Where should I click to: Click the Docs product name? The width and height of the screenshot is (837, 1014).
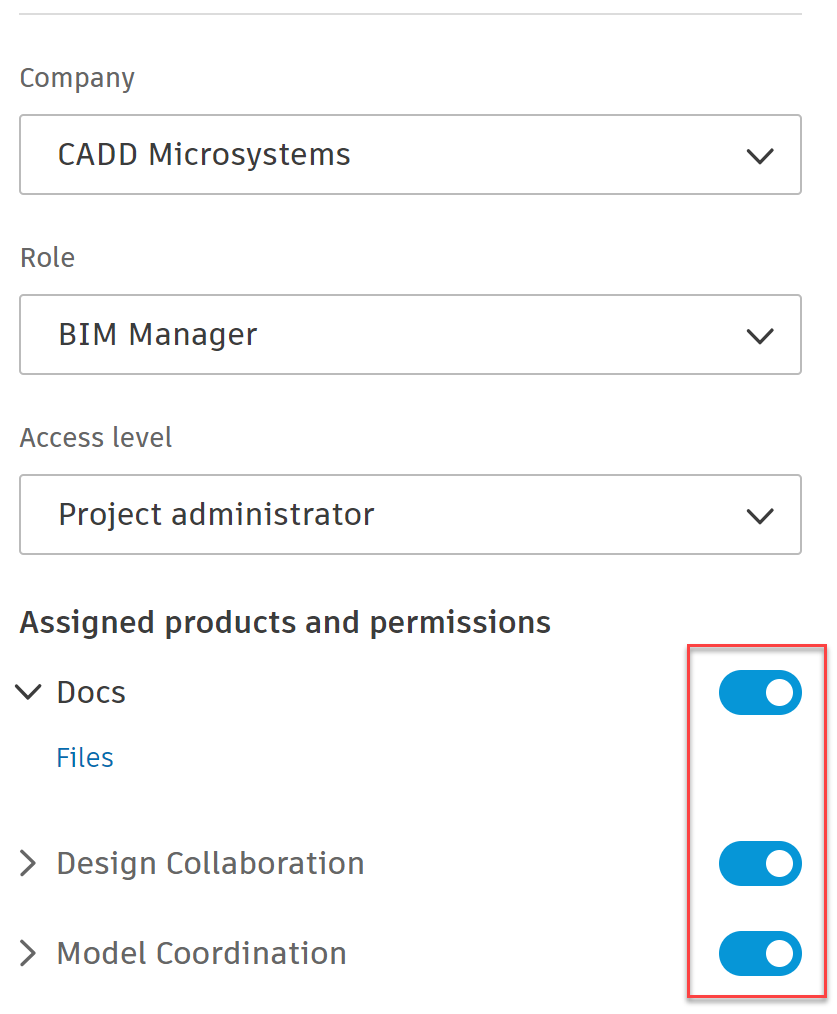(x=91, y=692)
